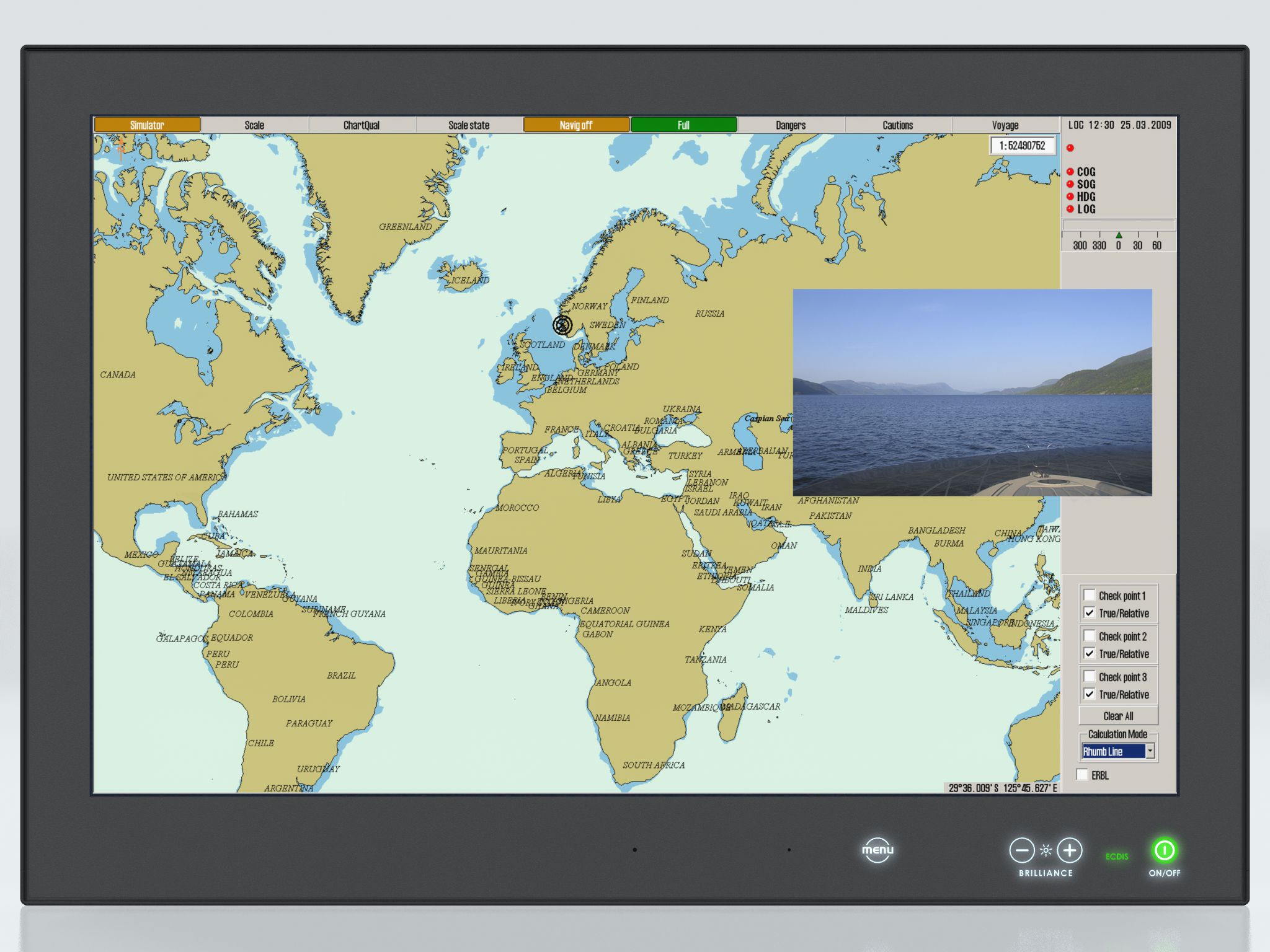Open the Scale menu
The width and height of the screenshot is (1270, 952).
pyautogui.click(x=254, y=125)
